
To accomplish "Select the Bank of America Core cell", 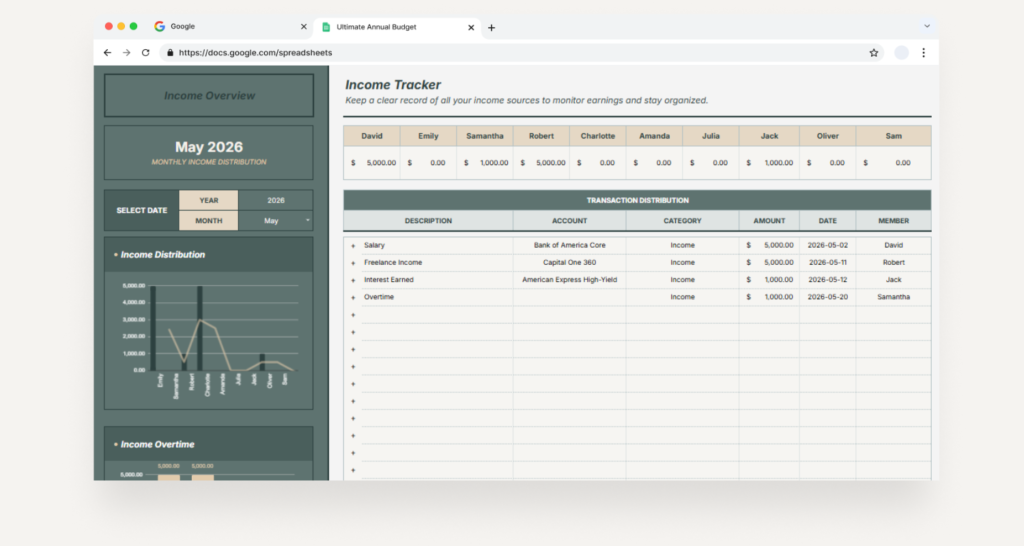I will click(x=569, y=246).
